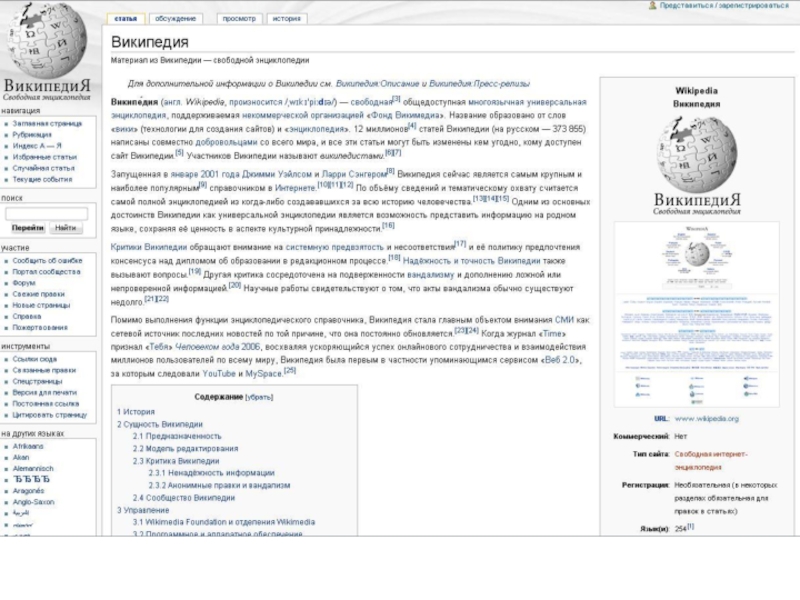Open 'Пожертвования' sidebar link
The height and width of the screenshot is (600, 800).
tap(40, 328)
